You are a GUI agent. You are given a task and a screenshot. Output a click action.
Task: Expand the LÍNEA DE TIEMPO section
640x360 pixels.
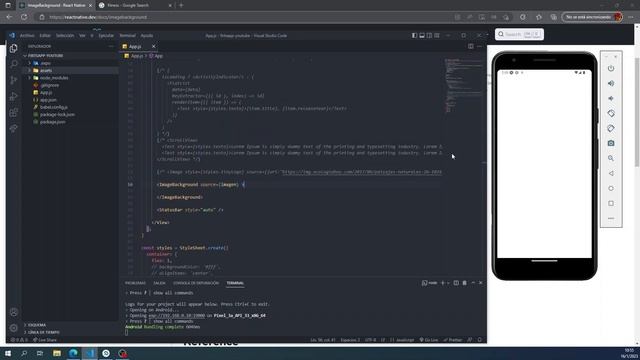(x=43, y=332)
